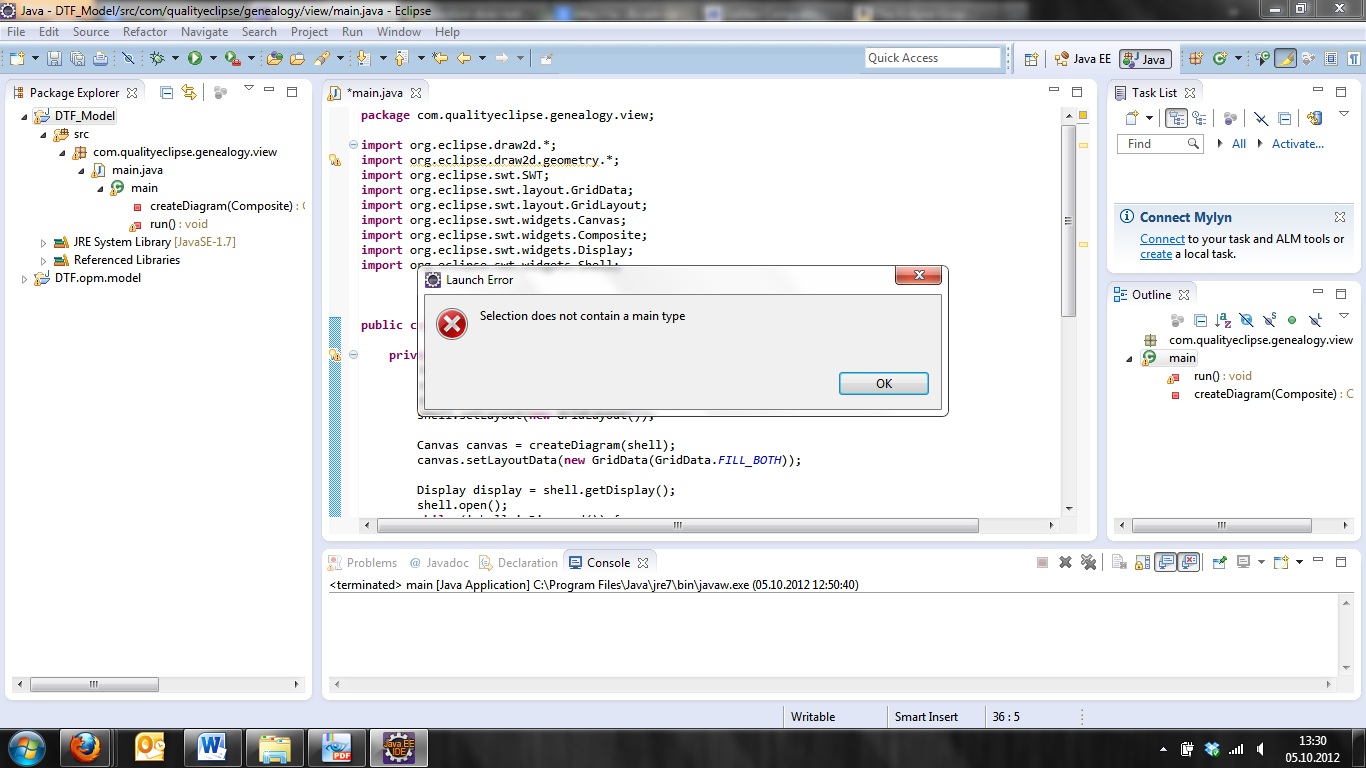Click in the Quick Access field
Image resolution: width=1366 pixels, height=768 pixels.
coord(932,58)
